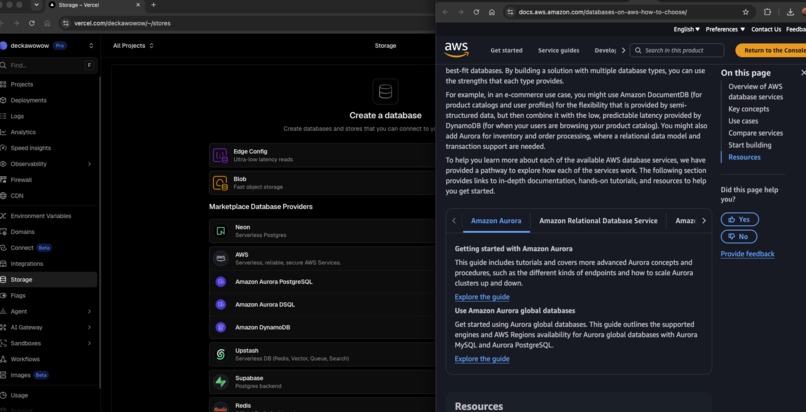Open Integrations in the Vercel sidebar
This screenshot has height=412, width=806.
[27, 264]
